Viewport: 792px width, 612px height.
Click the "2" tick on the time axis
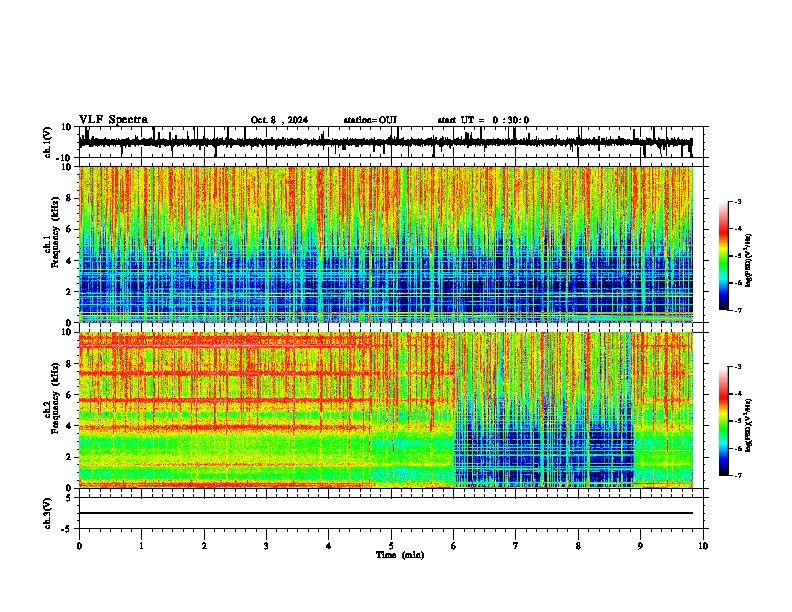click(x=204, y=546)
